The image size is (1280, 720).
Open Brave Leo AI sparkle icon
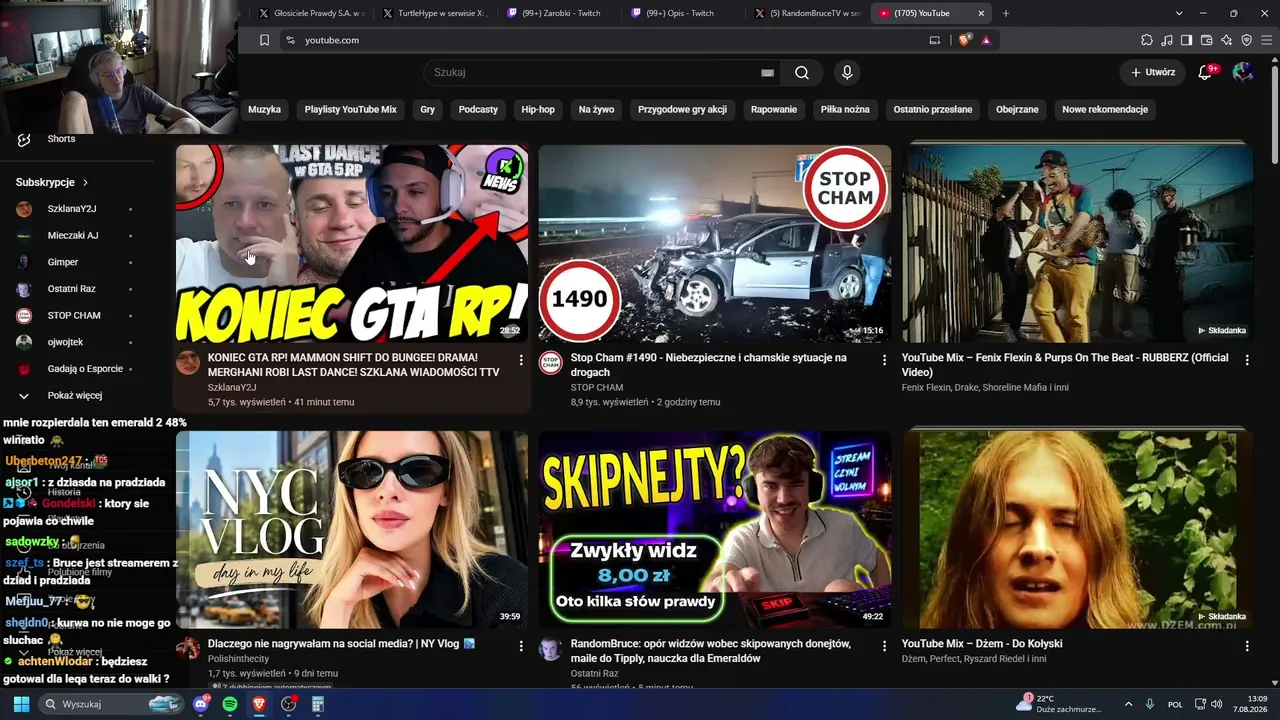1227,40
